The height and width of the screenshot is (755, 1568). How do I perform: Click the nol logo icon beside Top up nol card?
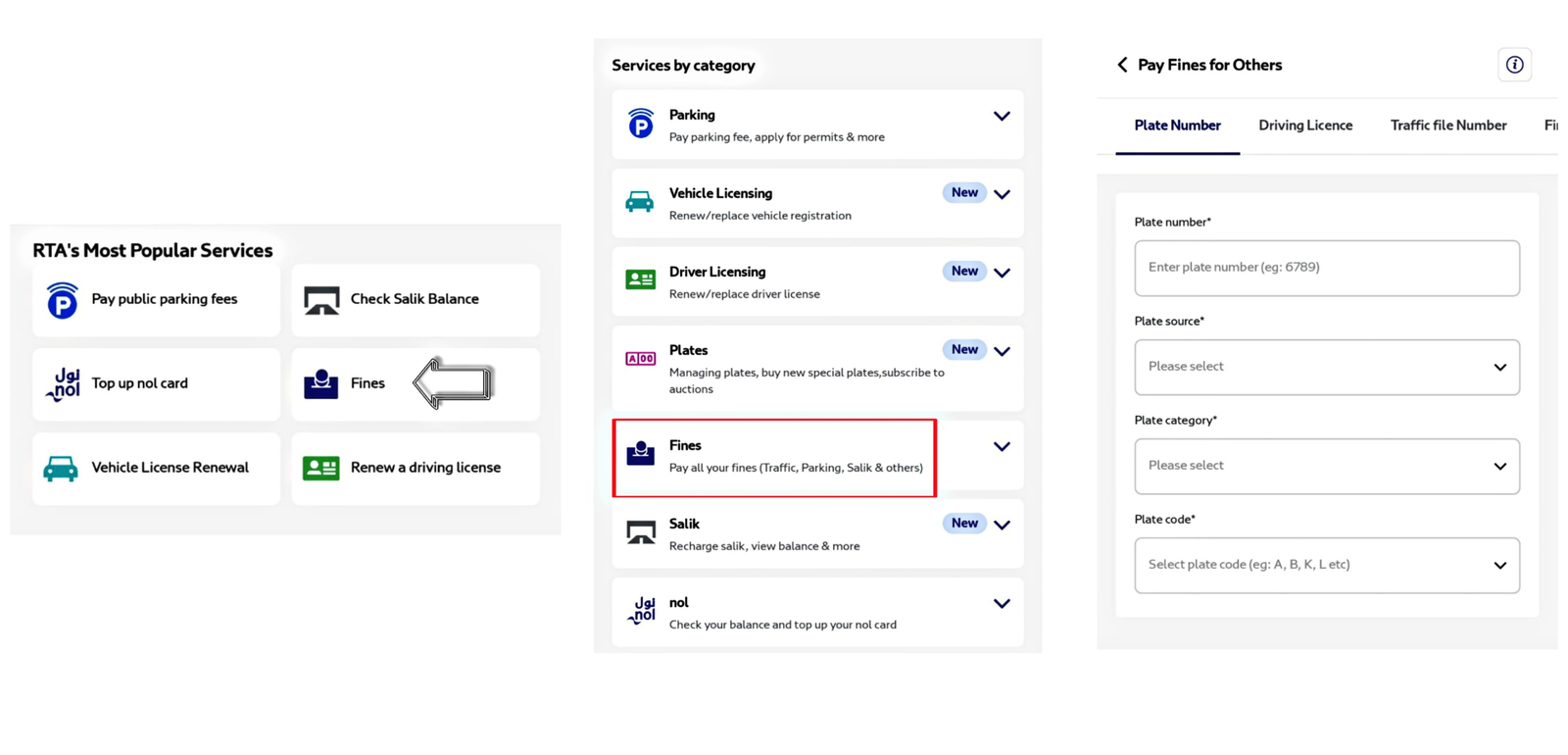pos(62,384)
